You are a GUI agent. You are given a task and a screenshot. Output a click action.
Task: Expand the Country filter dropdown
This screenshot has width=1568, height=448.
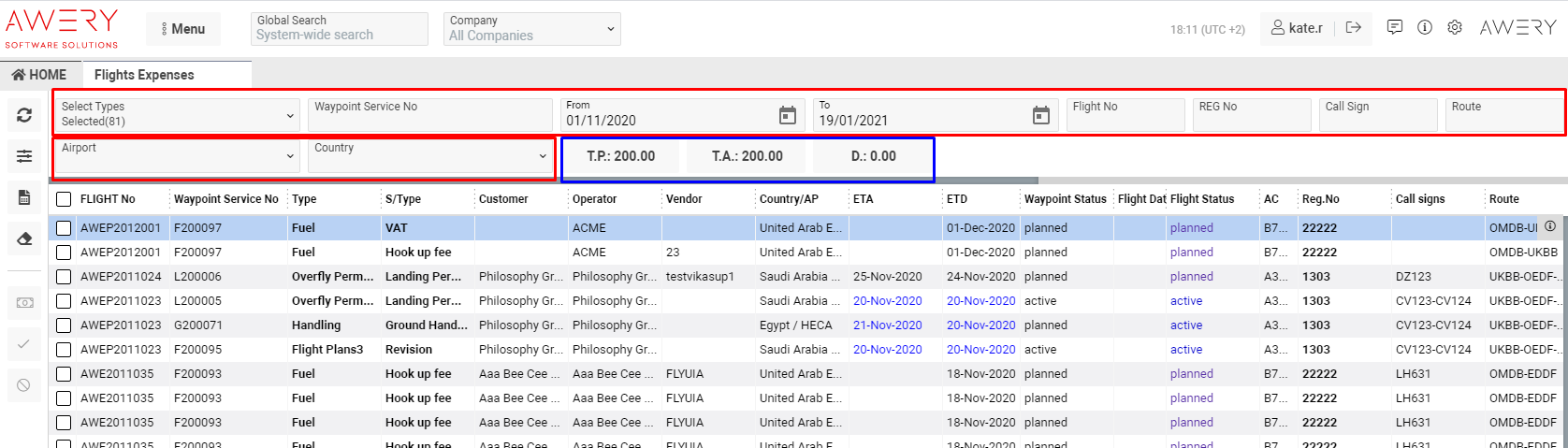coord(429,156)
